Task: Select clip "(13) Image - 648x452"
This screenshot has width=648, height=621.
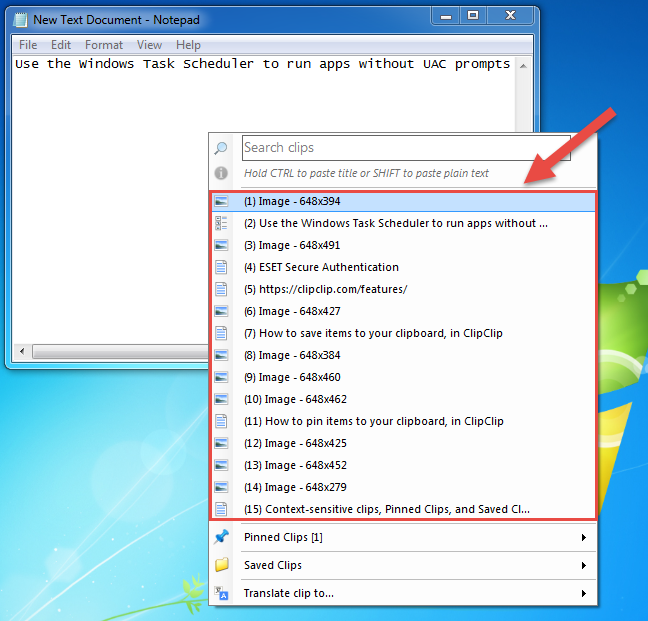Action: point(403,465)
